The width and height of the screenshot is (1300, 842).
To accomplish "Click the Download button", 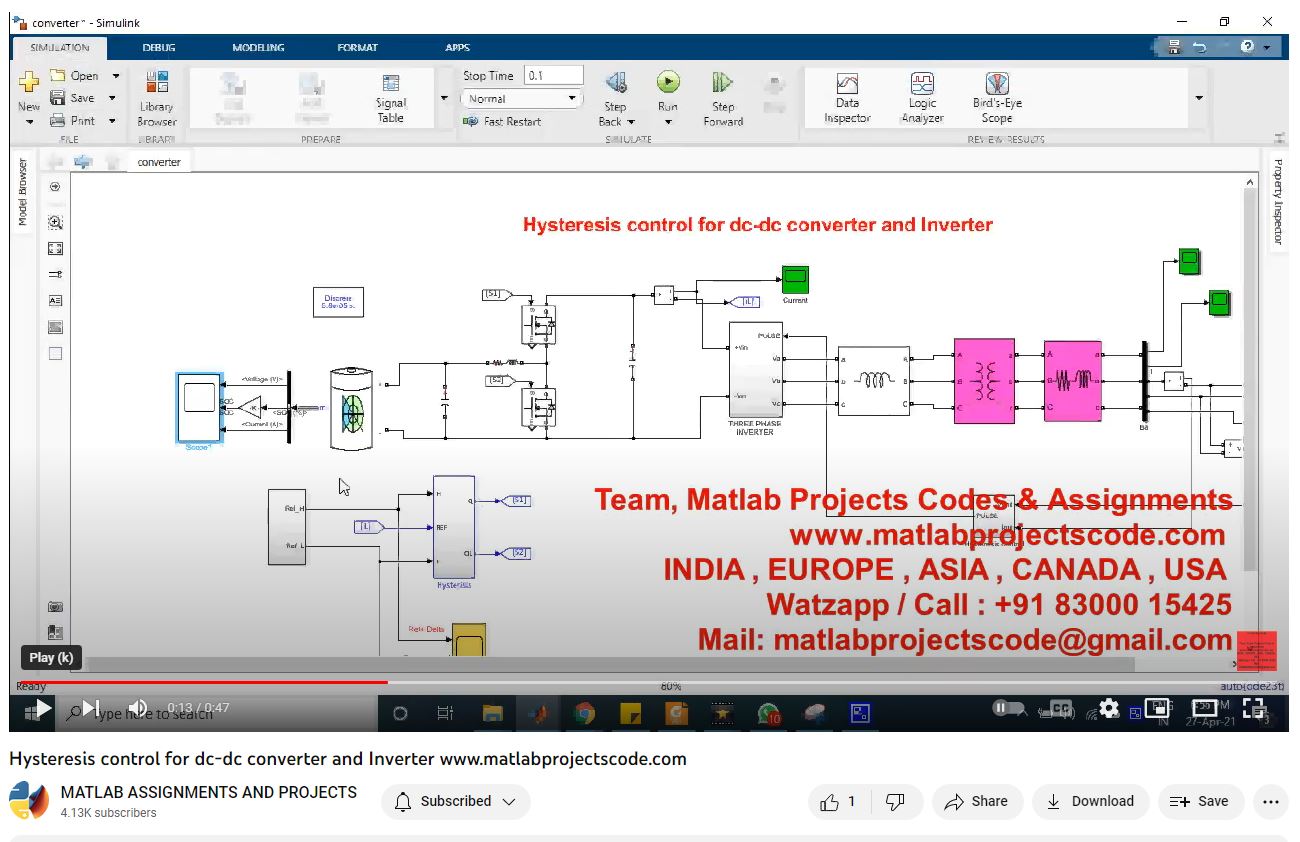I will (1090, 801).
